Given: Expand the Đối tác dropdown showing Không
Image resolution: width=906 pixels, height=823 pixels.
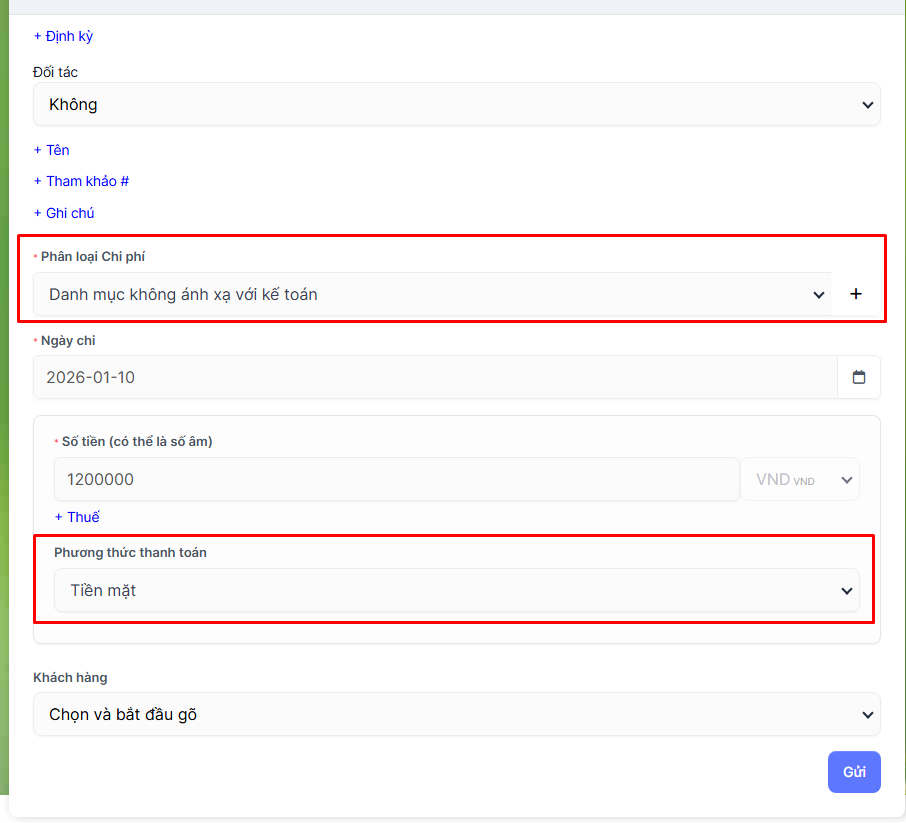Looking at the screenshot, I should (456, 104).
